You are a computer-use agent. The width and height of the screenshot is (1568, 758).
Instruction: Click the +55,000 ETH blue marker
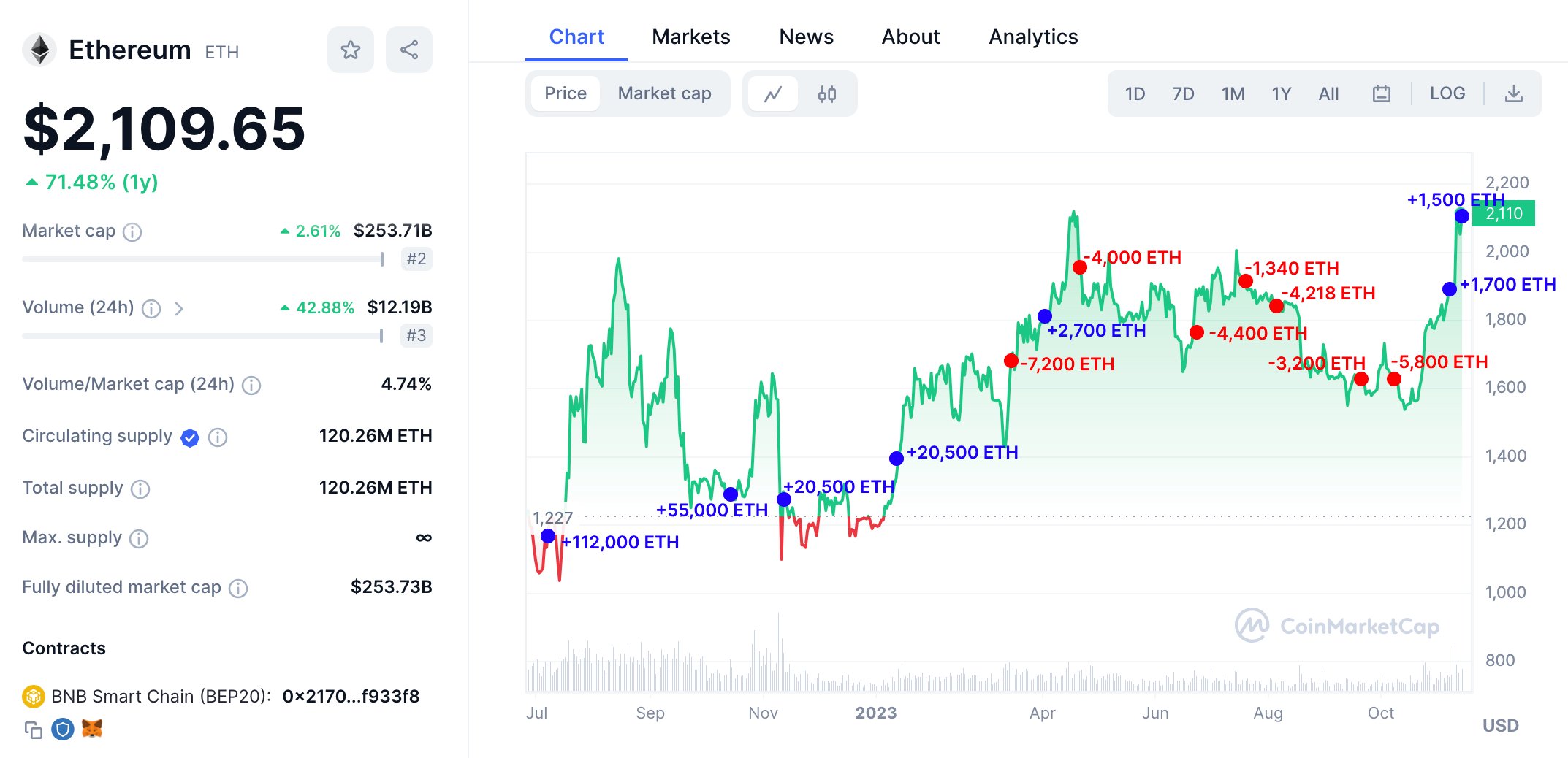click(731, 494)
